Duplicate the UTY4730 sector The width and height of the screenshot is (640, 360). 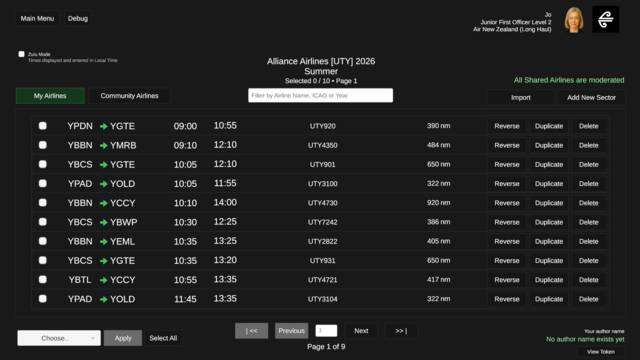click(x=549, y=203)
